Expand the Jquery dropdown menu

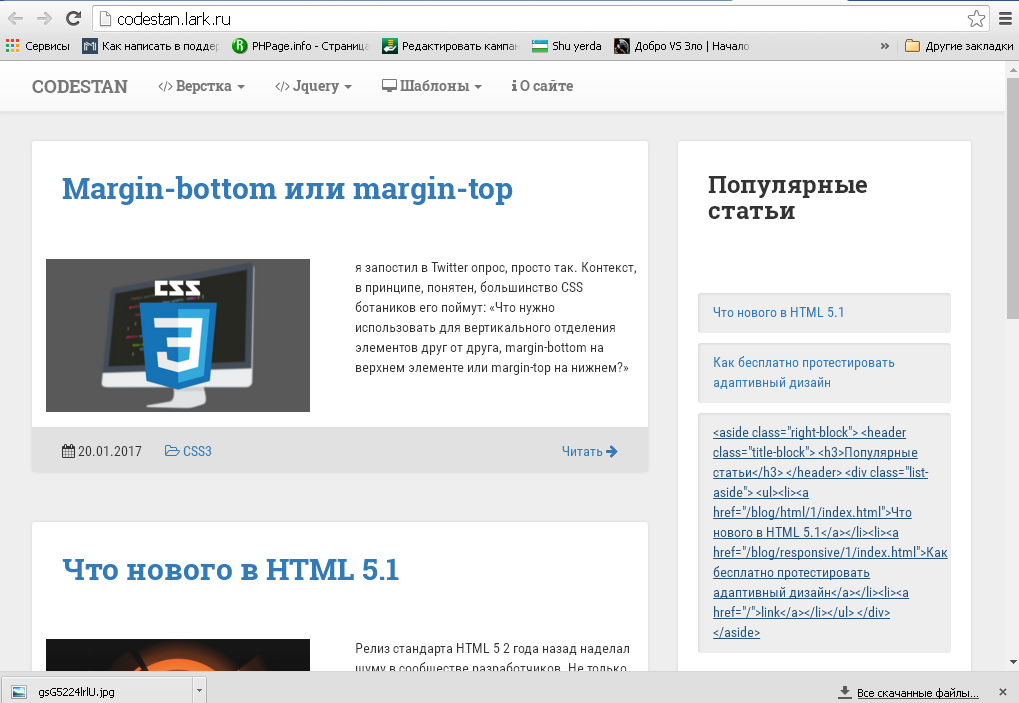click(313, 86)
